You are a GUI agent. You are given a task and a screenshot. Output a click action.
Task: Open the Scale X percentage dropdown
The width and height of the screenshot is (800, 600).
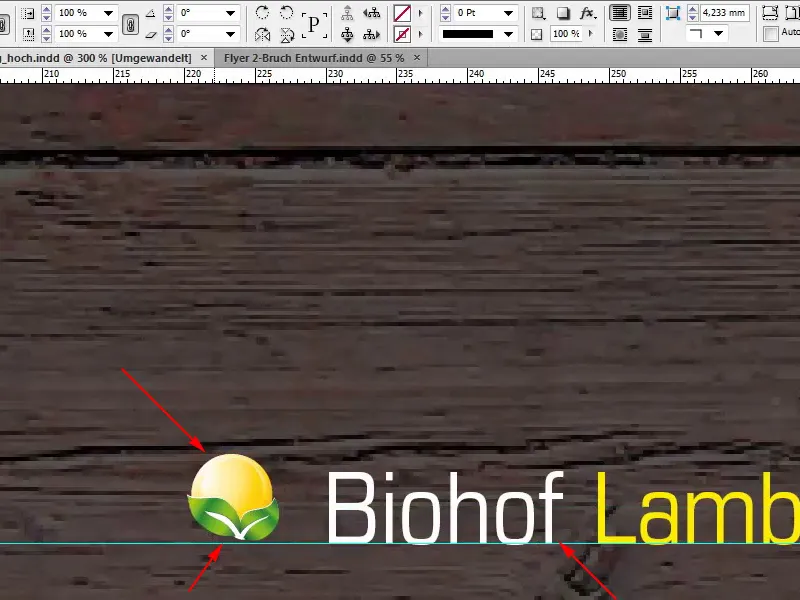109,13
